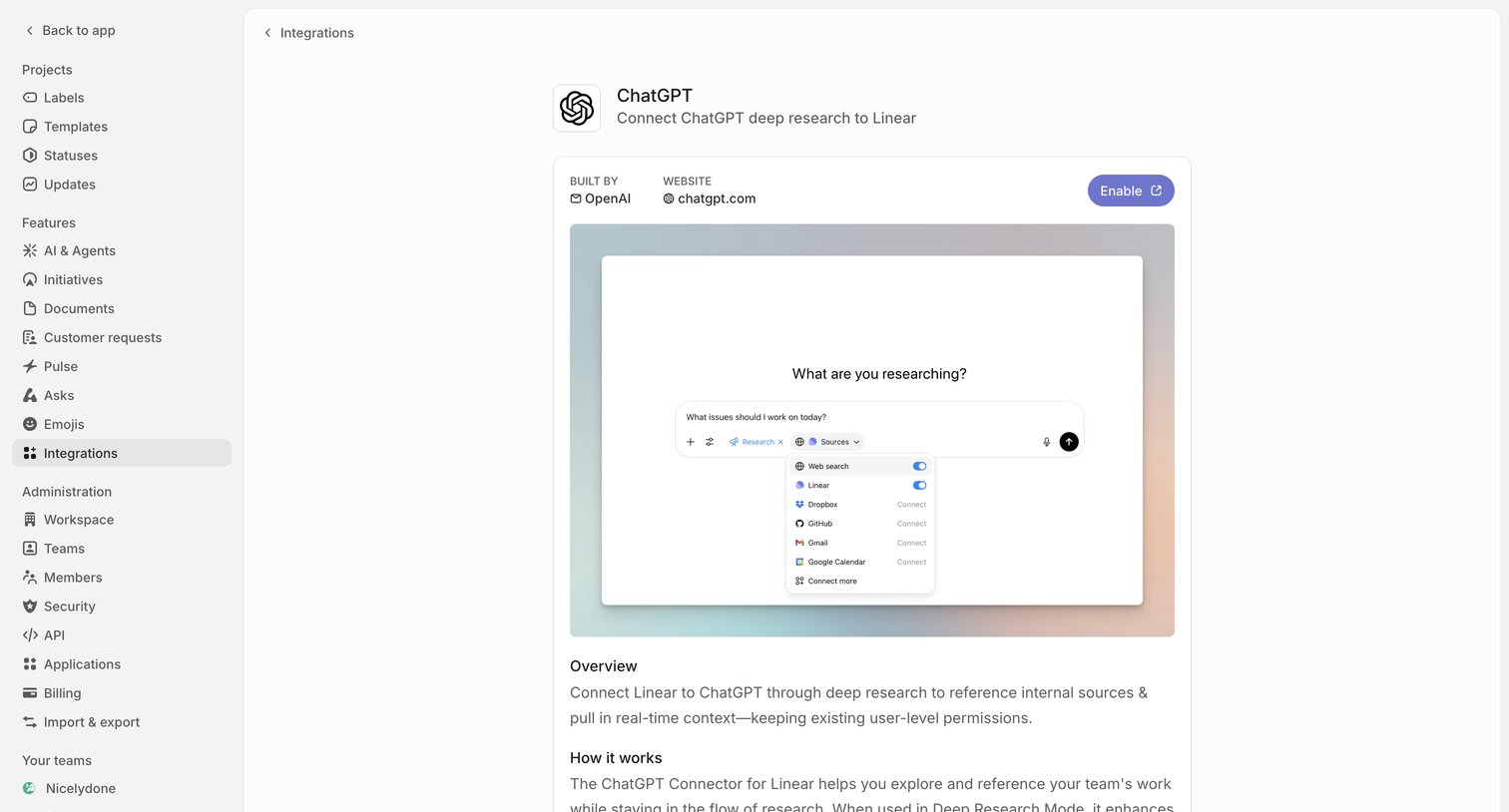Click the Import & export arrows icon
Image resolution: width=1509 pixels, height=812 pixels.
click(x=30, y=722)
